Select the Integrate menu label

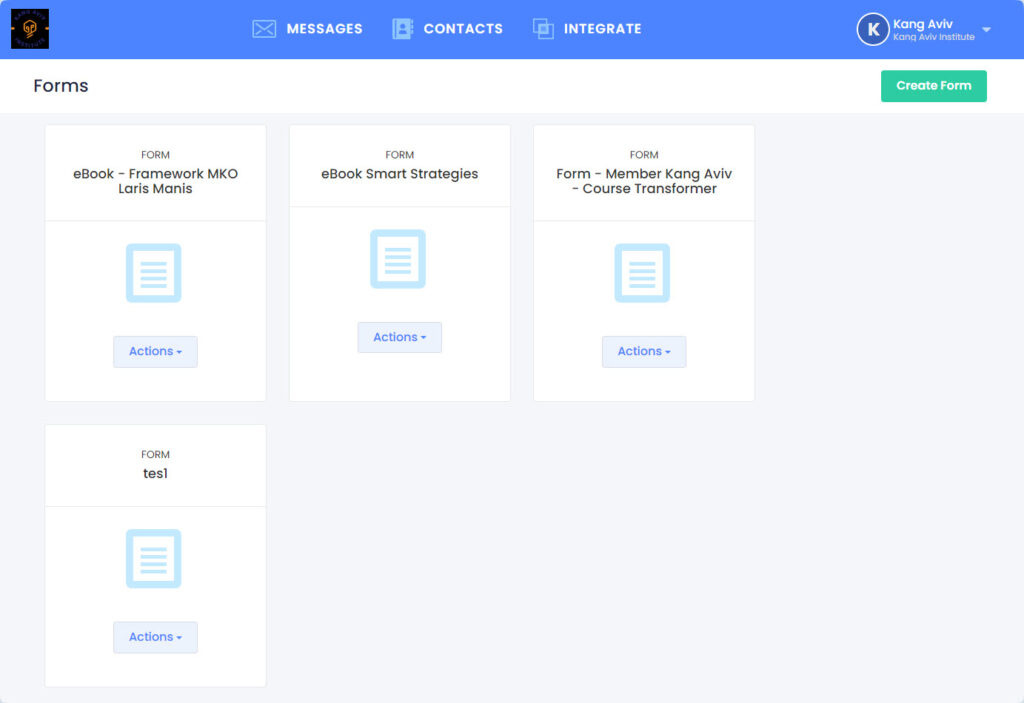tap(602, 29)
